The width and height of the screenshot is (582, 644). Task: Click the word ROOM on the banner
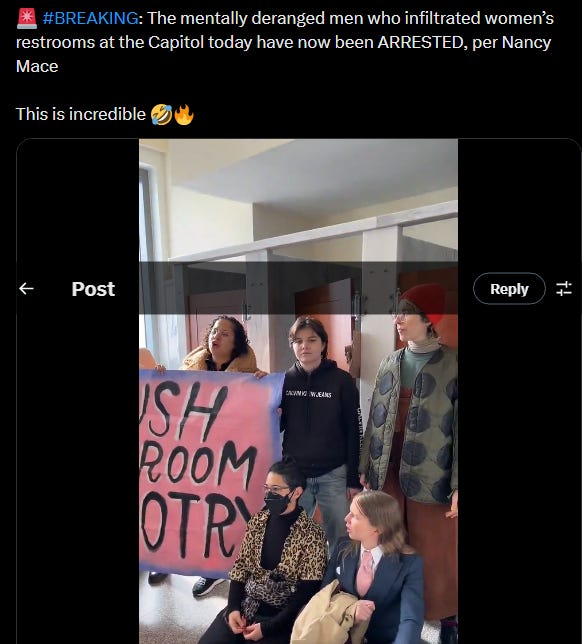(197, 462)
